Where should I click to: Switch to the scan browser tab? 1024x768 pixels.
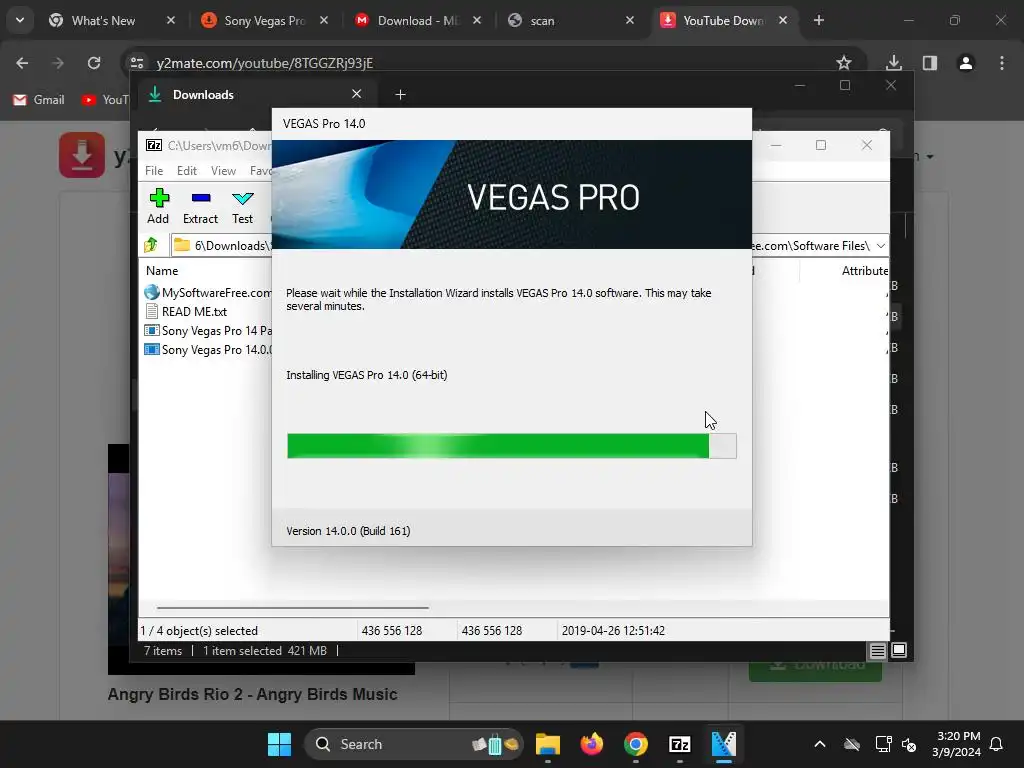pyautogui.click(x=571, y=20)
